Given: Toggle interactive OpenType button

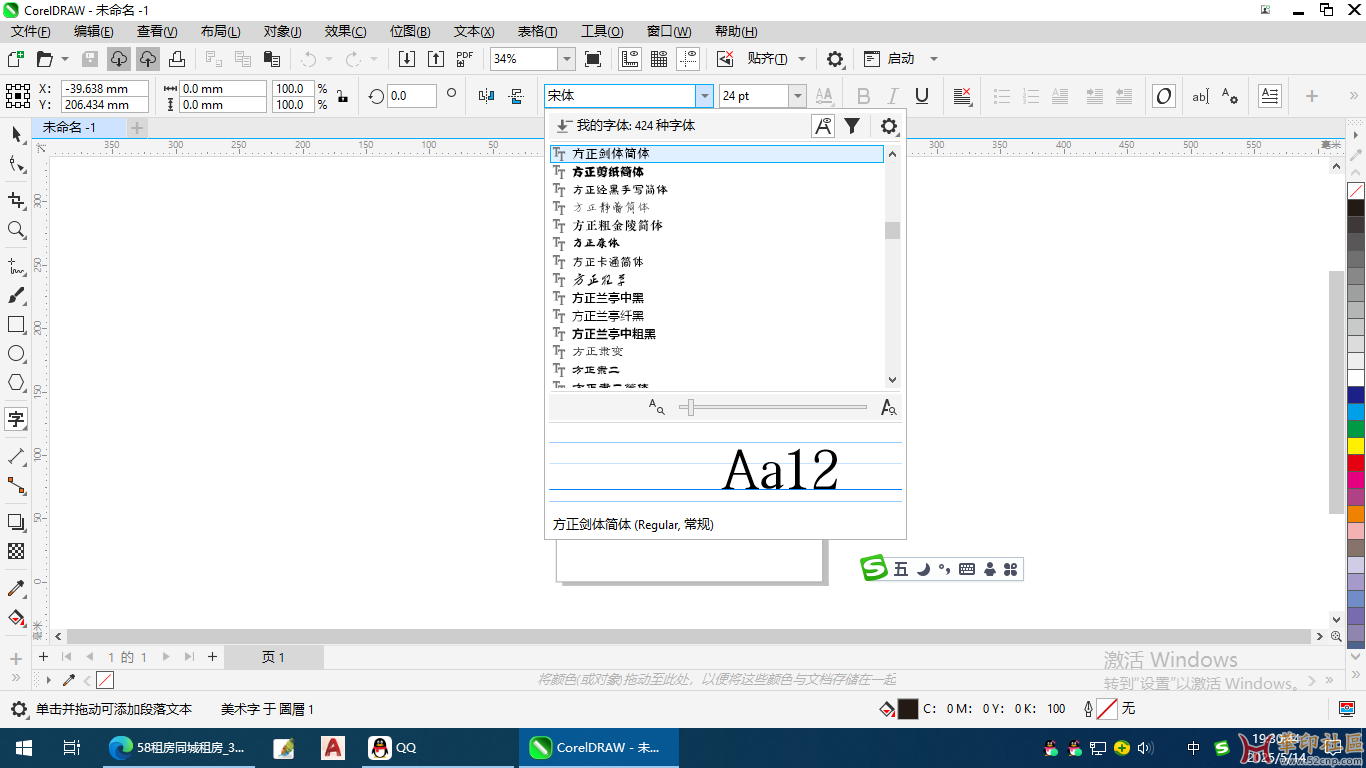Looking at the screenshot, I should tap(1164, 96).
